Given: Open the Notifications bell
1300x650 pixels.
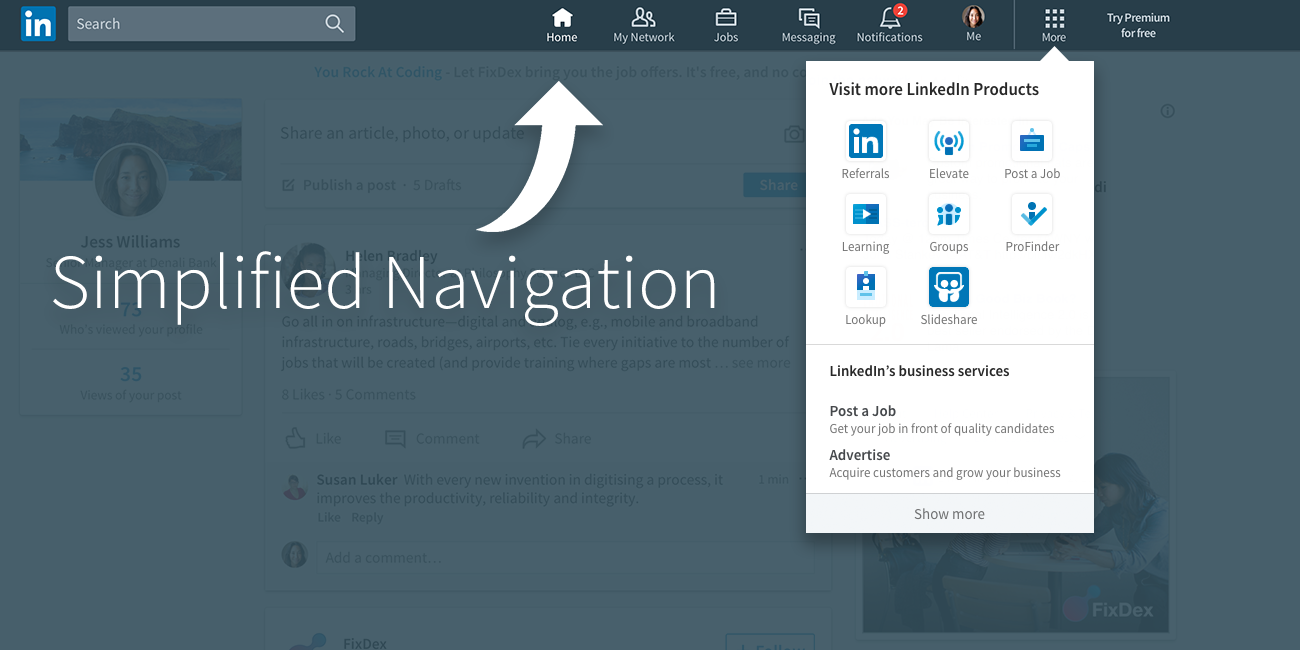Looking at the screenshot, I should [889, 25].
